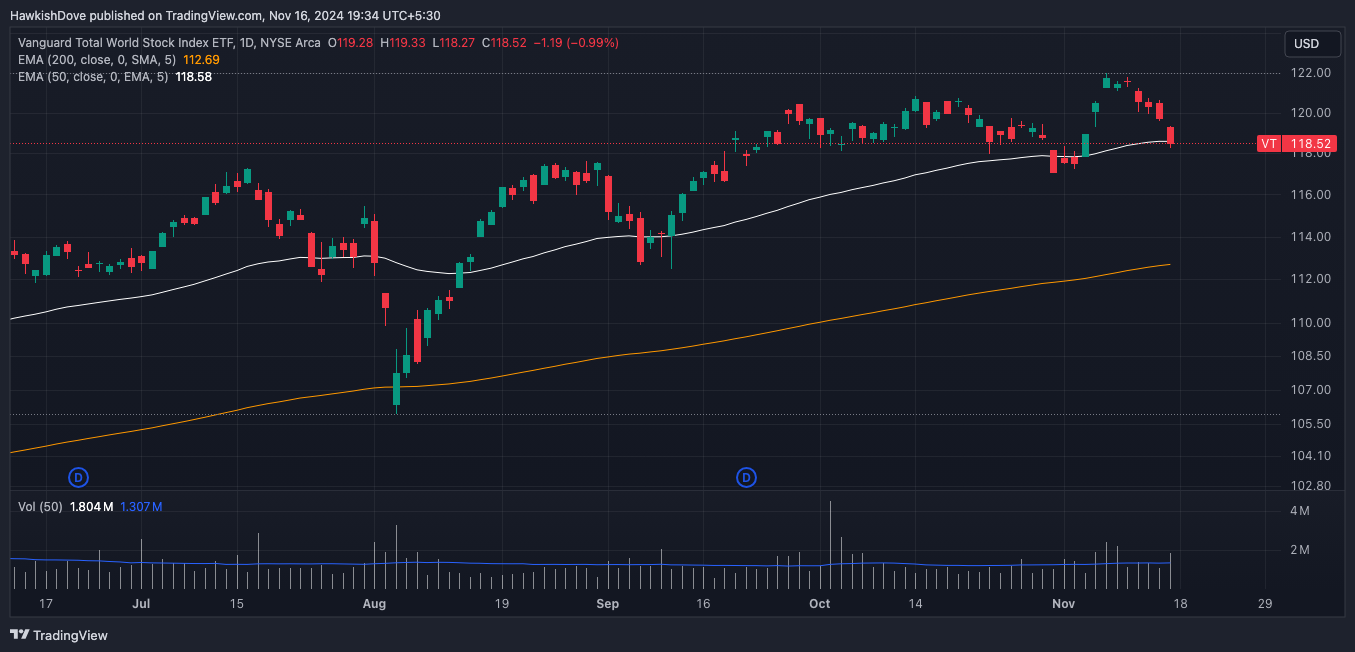Click the volume average value 1.307 M
Screen dimensions: 1355x652
tap(141, 507)
